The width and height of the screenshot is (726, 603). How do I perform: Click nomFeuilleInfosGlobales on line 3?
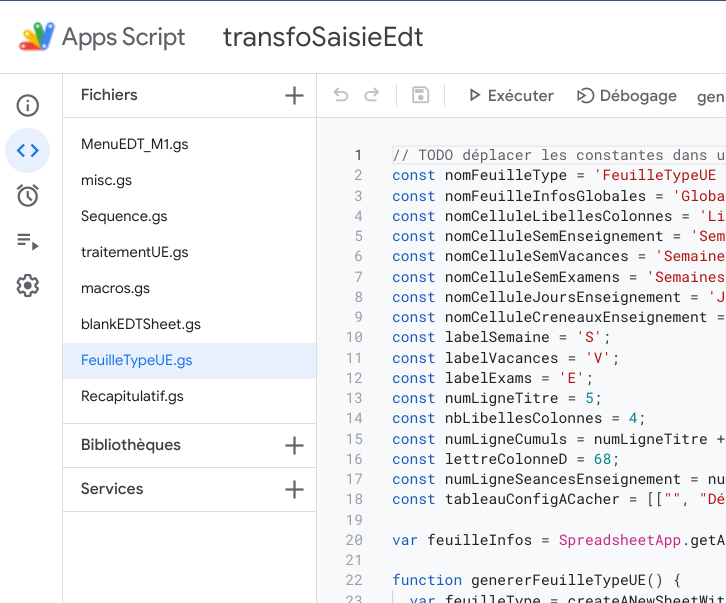pyautogui.click(x=545, y=196)
